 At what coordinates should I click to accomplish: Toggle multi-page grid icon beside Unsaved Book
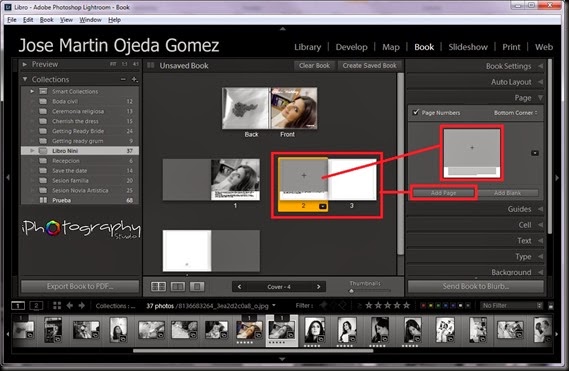click(151, 66)
